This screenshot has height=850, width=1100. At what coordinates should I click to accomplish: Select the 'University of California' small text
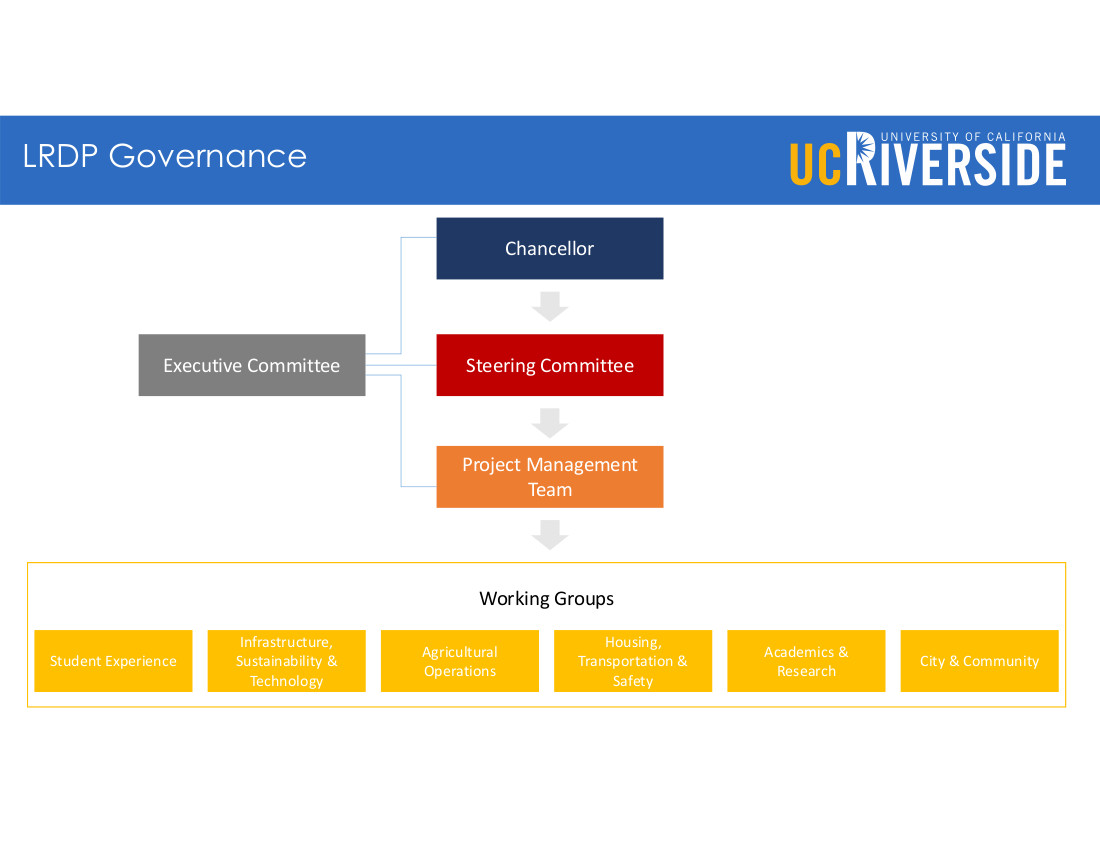(972, 137)
